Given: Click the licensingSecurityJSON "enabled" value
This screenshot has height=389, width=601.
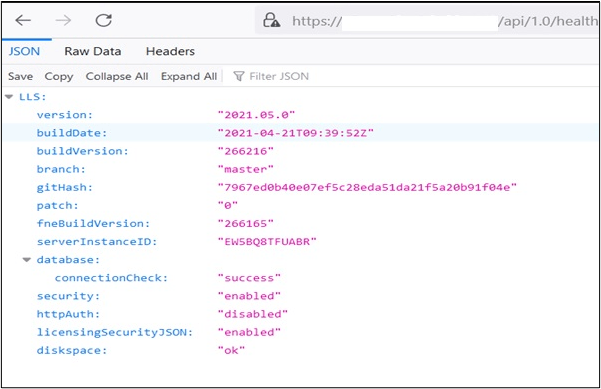Looking at the screenshot, I should [x=249, y=332].
